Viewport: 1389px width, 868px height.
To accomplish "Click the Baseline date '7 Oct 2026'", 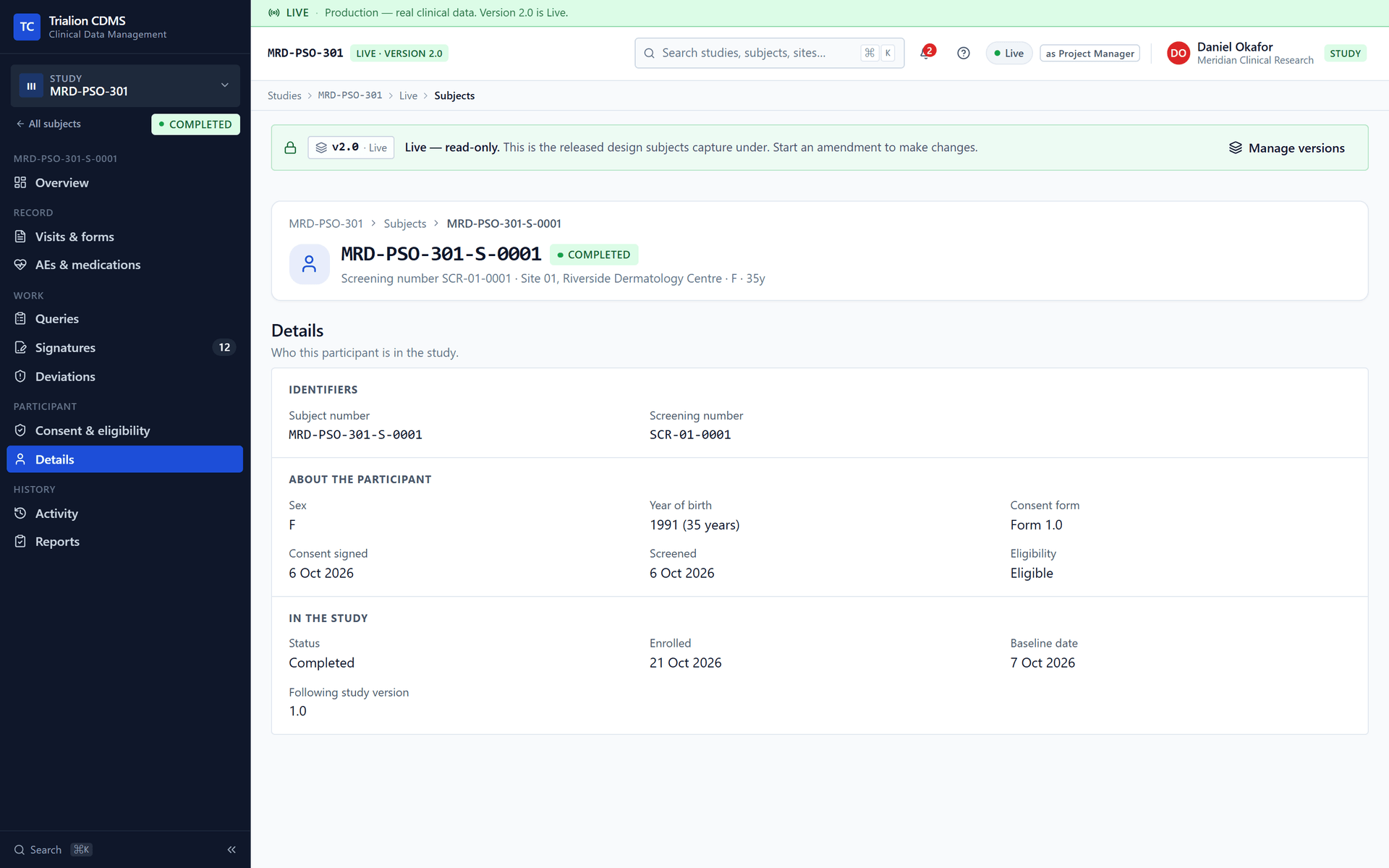I will tap(1042, 663).
